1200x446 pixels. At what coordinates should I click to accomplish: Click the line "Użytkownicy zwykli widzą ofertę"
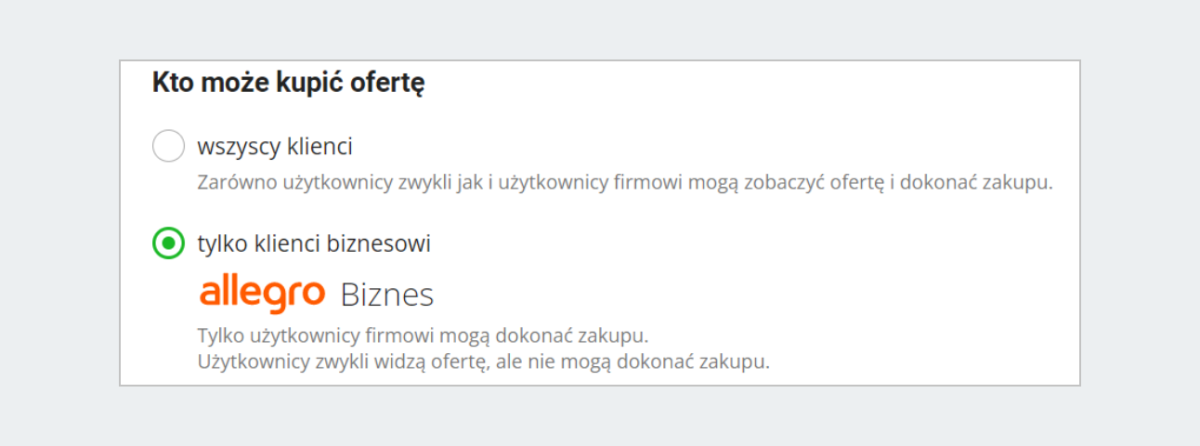[484, 361]
